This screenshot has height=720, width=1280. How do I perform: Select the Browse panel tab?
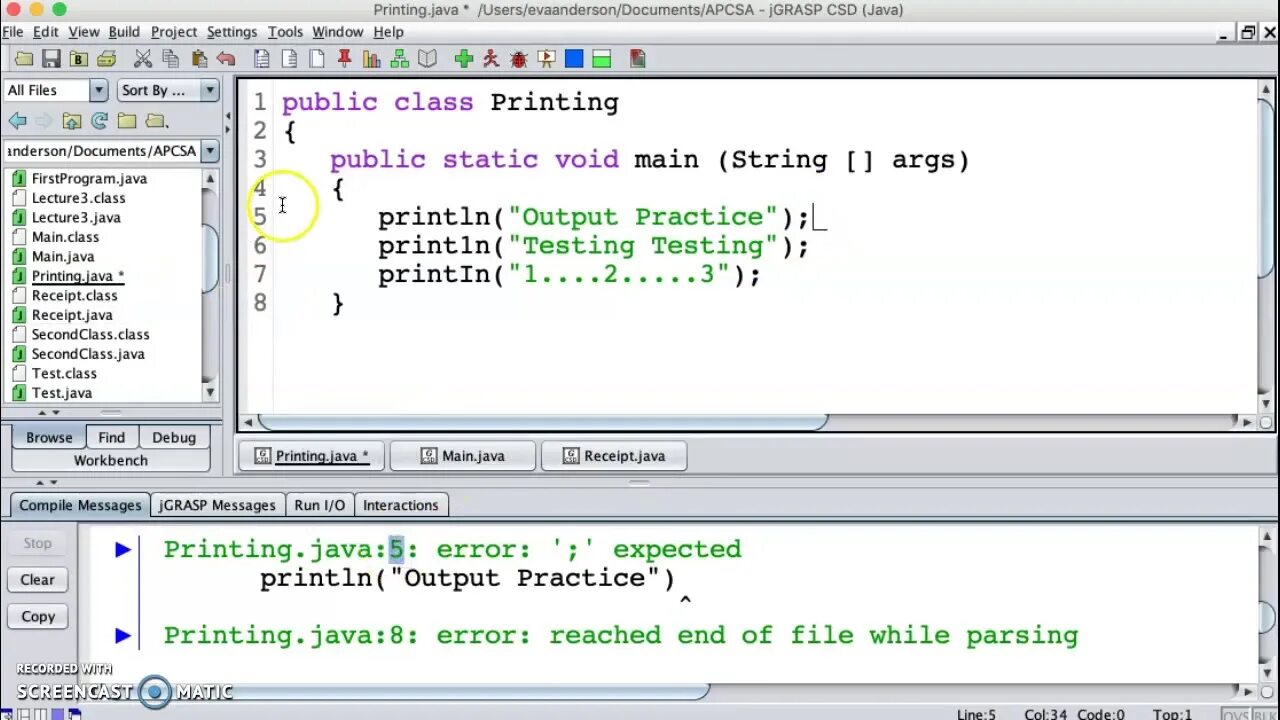49,437
